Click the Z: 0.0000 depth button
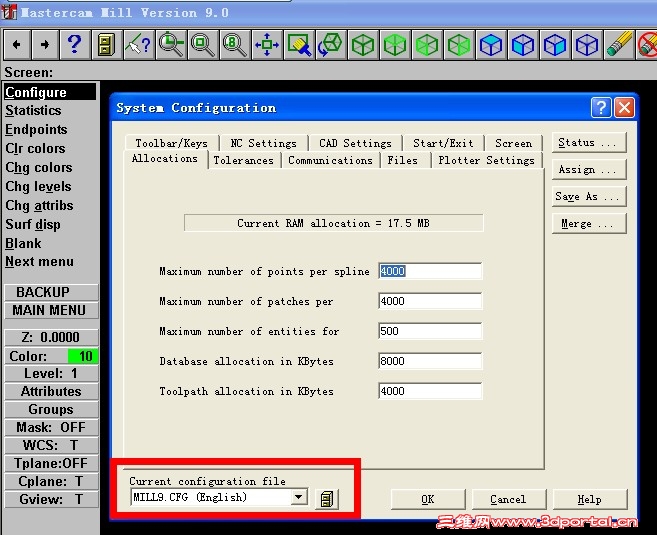Viewport: 657px width, 535px height. click(51, 337)
